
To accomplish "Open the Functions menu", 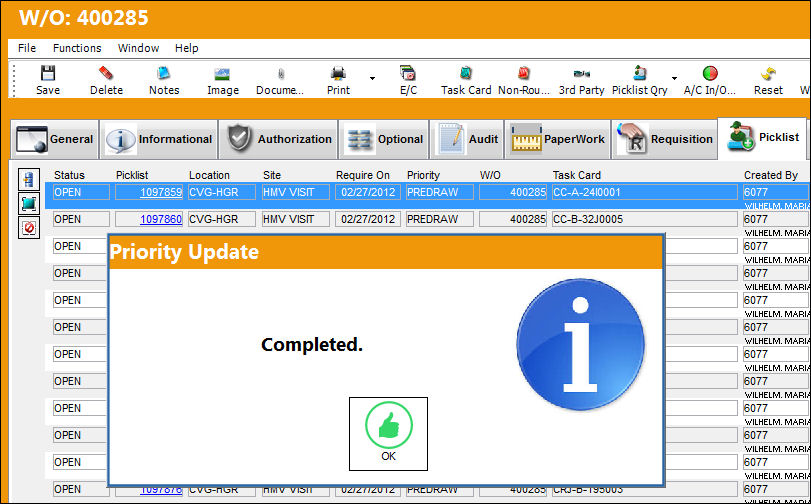I will pos(77,48).
